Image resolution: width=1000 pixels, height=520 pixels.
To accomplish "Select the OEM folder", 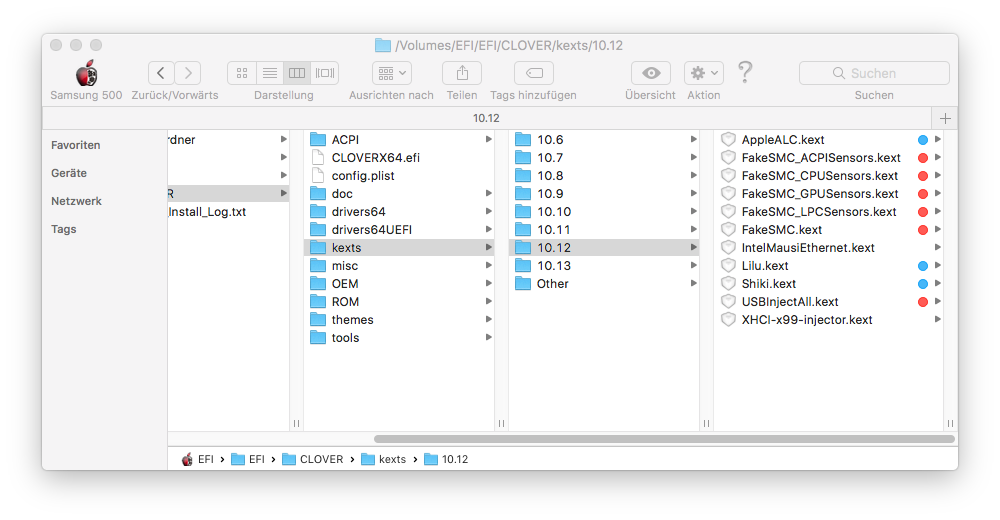I will [x=400, y=283].
